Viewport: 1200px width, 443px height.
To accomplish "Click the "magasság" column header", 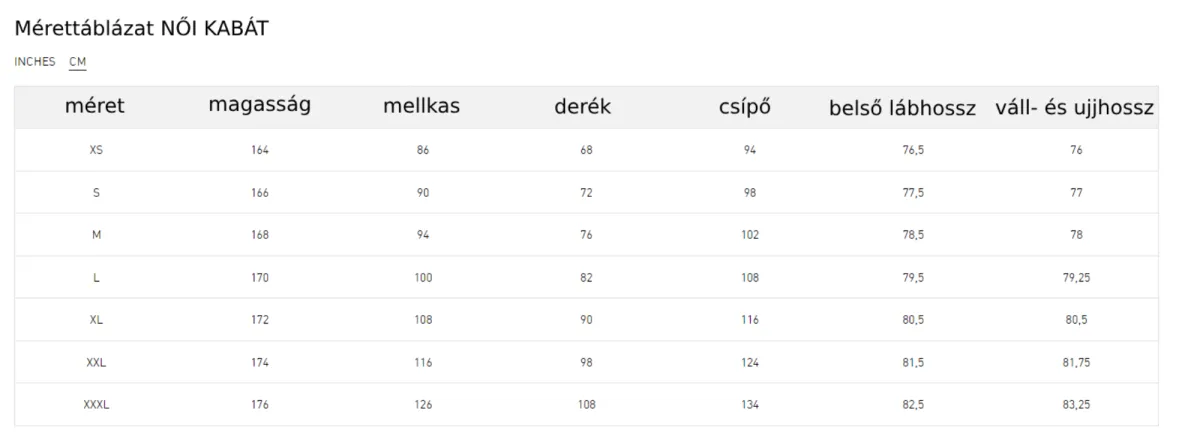I will pos(260,105).
